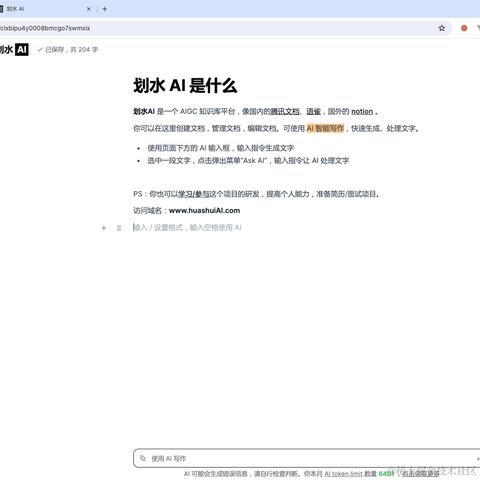Click the 已保存 status check icon
This screenshot has height=480, width=480.
[40, 50]
